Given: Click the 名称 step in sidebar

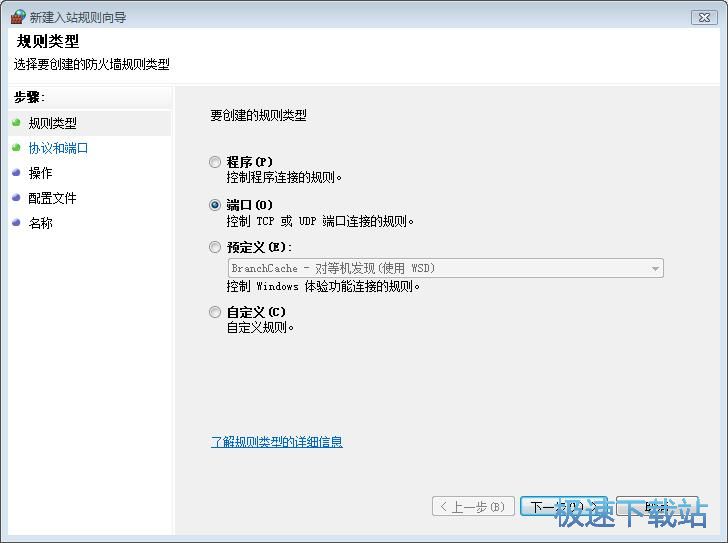Looking at the screenshot, I should point(40,223).
